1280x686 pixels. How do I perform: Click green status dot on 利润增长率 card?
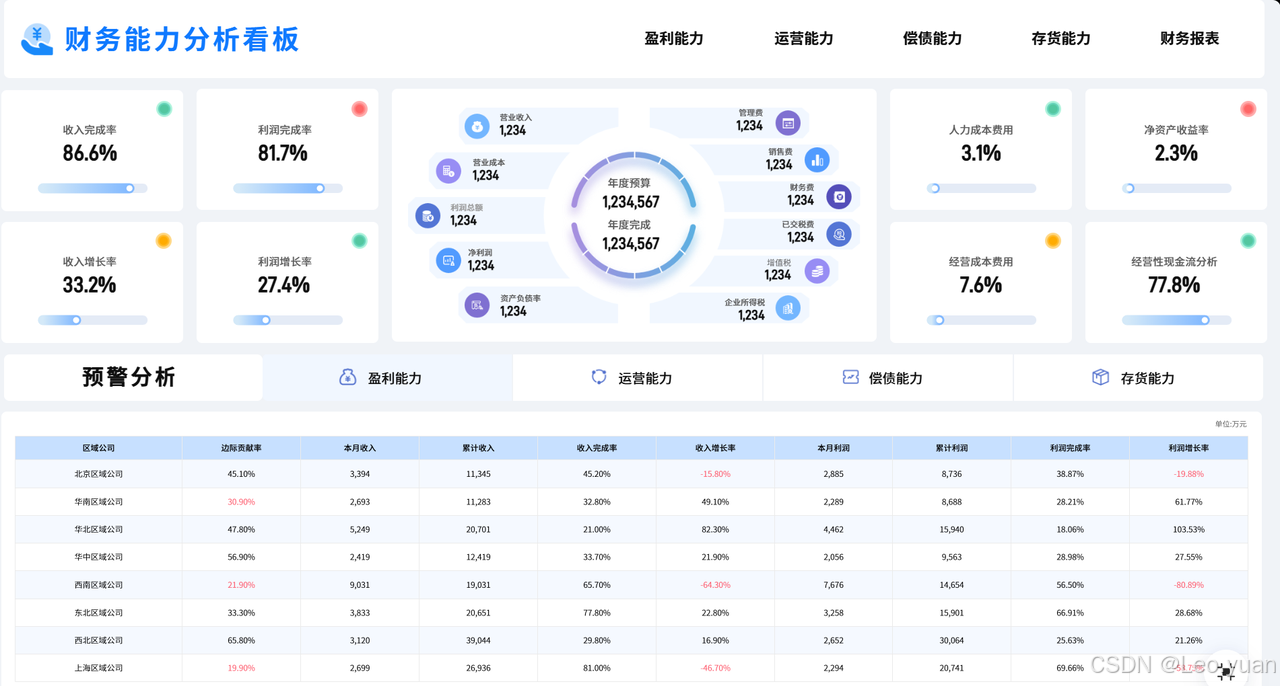coord(359,241)
